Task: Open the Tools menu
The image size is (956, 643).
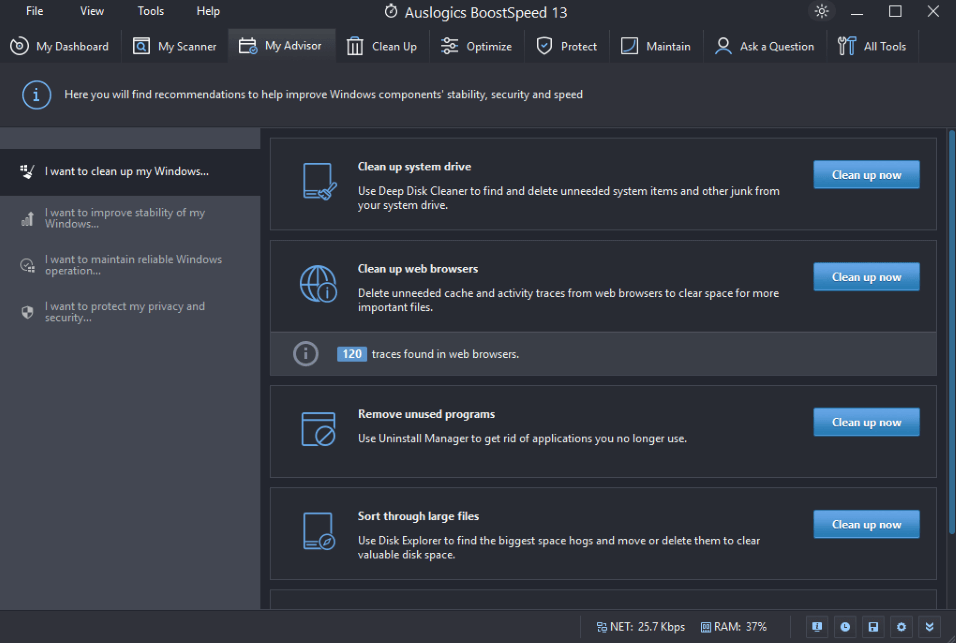Action: click(x=151, y=11)
